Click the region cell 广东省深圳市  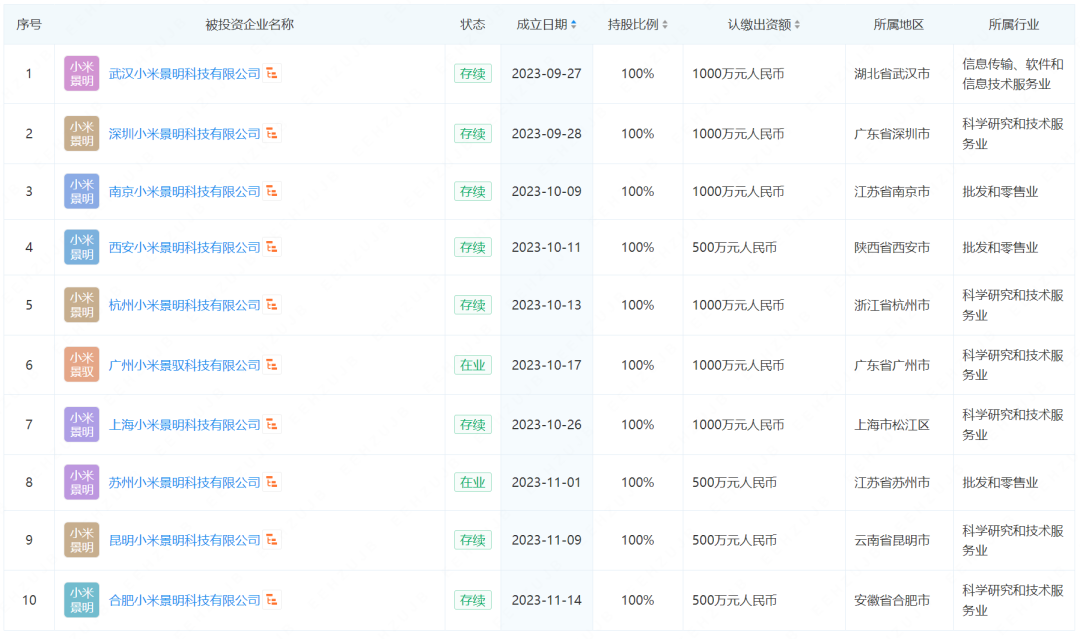(x=892, y=134)
